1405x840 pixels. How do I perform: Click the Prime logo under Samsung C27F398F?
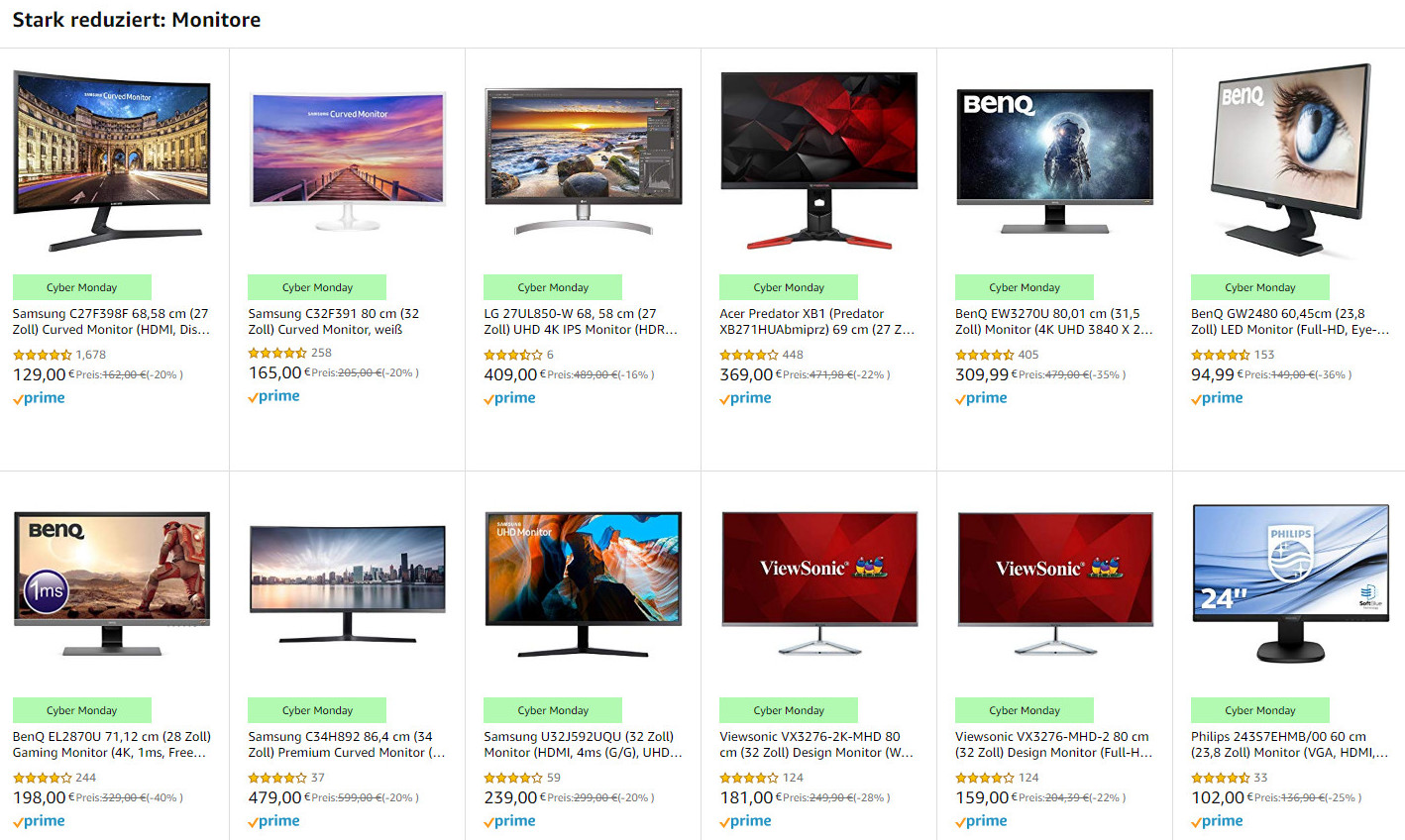[39, 398]
